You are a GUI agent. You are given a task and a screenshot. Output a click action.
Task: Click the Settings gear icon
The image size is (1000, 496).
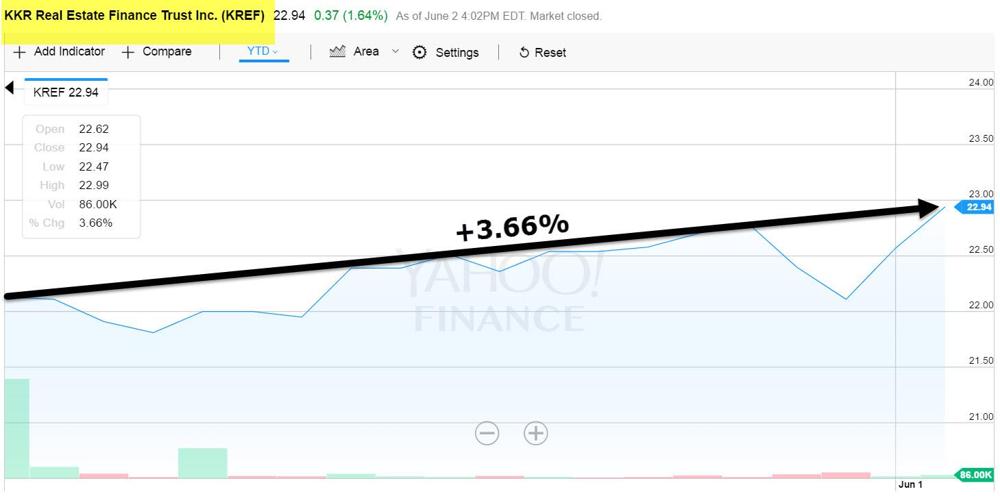pos(419,52)
